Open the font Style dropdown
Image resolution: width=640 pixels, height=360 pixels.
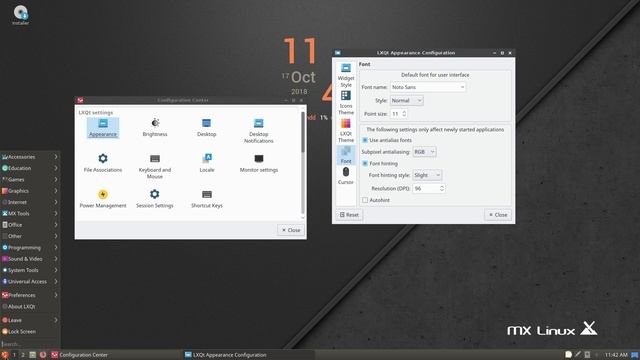point(406,100)
